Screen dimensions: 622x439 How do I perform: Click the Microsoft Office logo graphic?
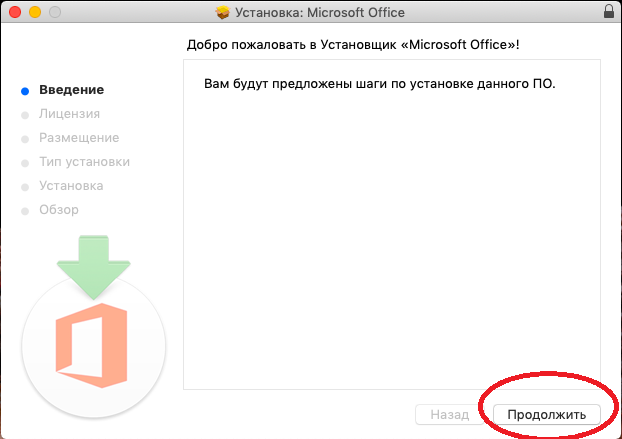pyautogui.click(x=92, y=345)
